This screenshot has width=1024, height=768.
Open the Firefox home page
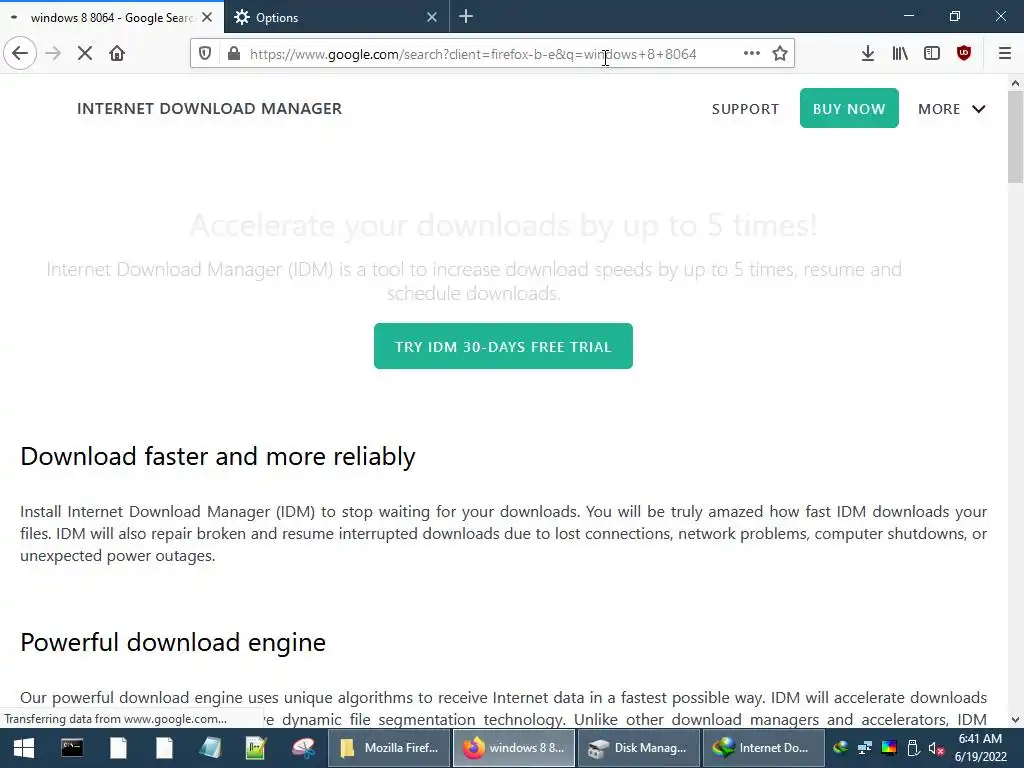point(117,54)
